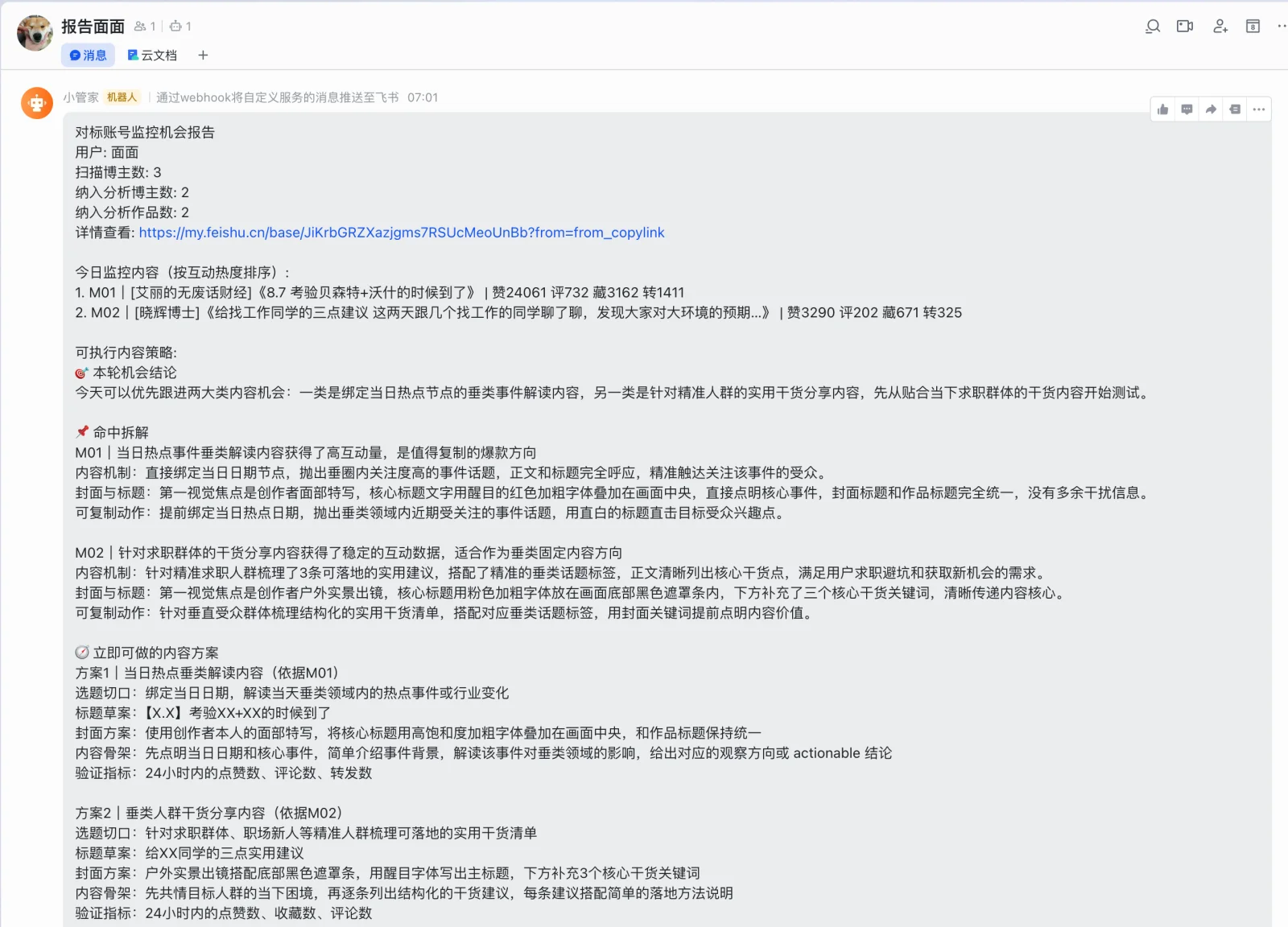1288x927 pixels.
Task: Click the 立即可做的内容方案 heading
Action: pos(147,653)
